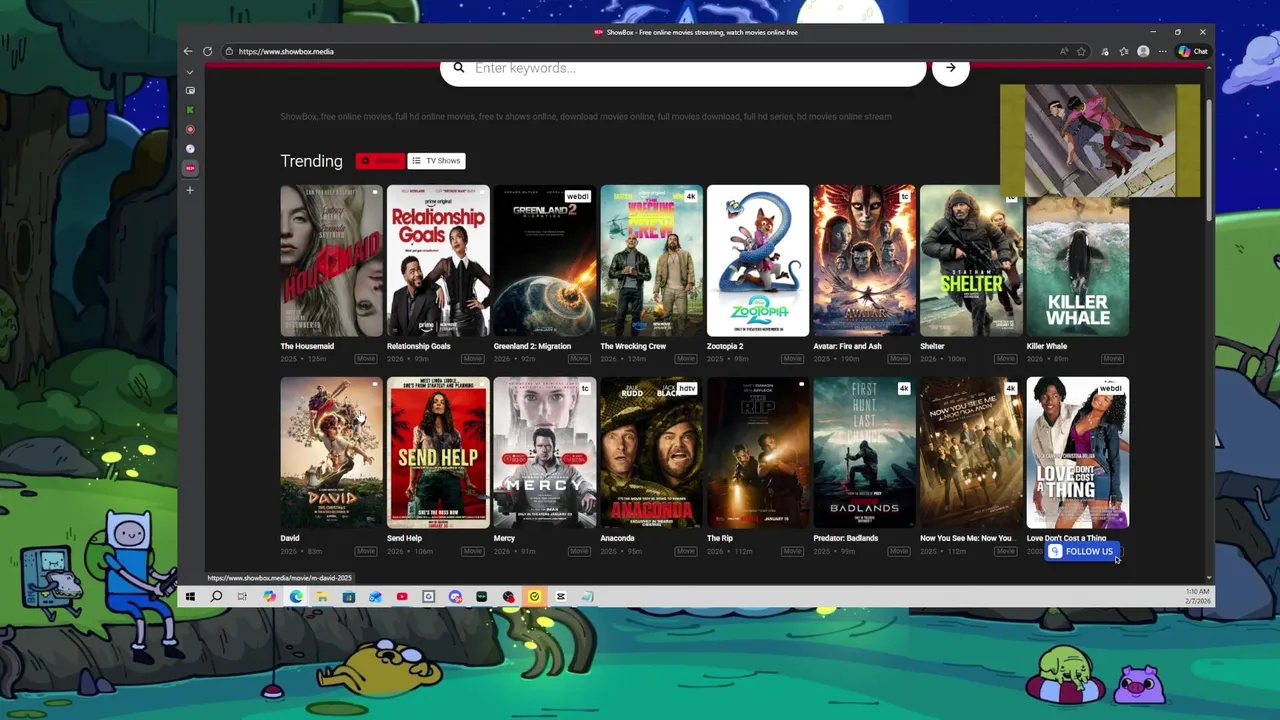Image resolution: width=1280 pixels, height=720 pixels.
Task: Open the browser profile avatar
Action: point(1143,51)
